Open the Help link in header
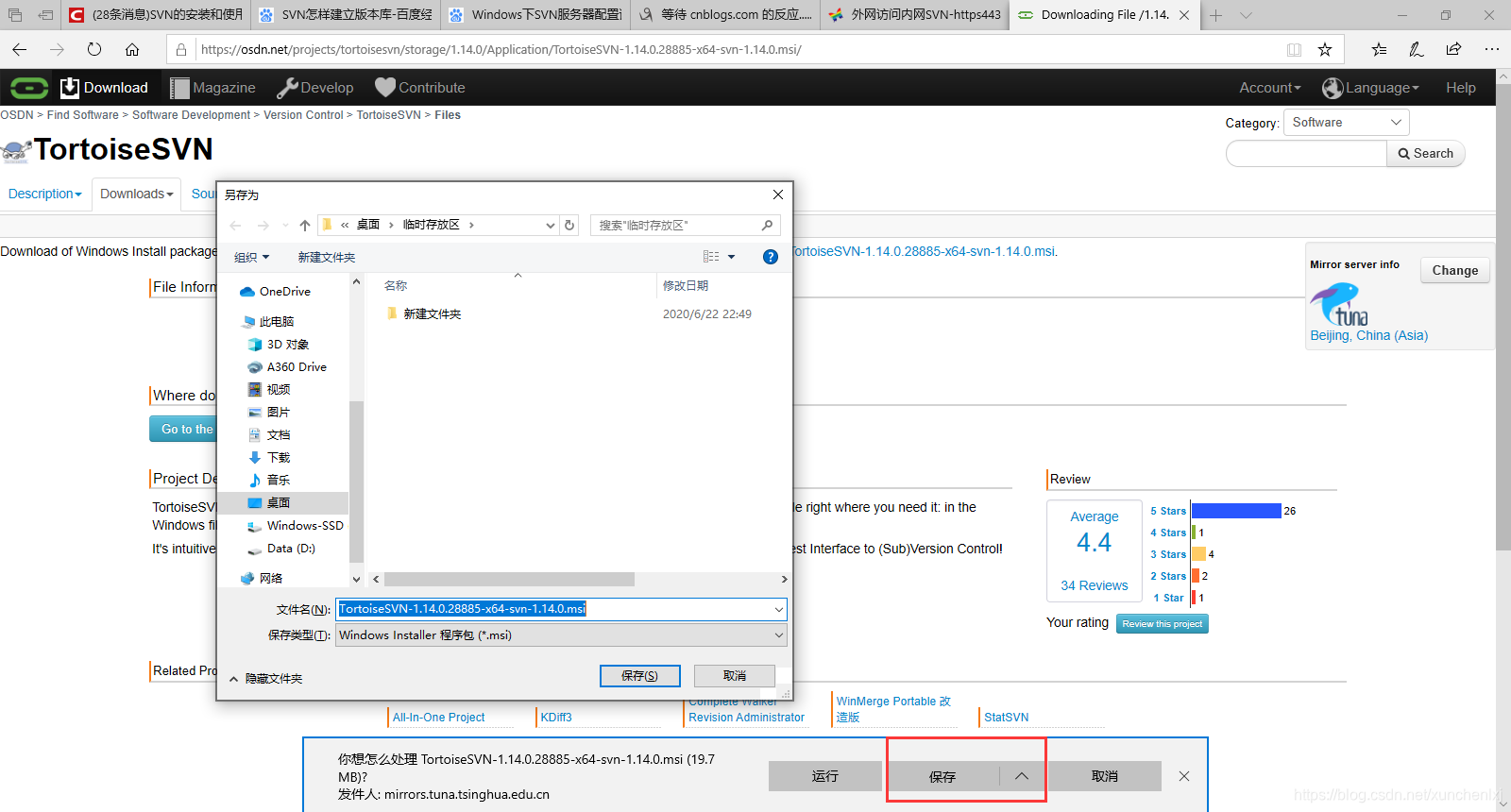This screenshot has width=1511, height=812. click(1461, 88)
